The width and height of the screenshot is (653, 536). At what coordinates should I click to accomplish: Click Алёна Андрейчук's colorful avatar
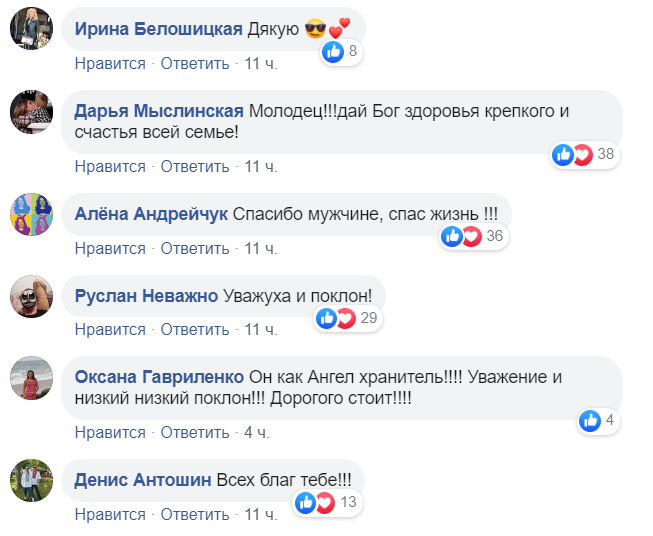coord(31,213)
